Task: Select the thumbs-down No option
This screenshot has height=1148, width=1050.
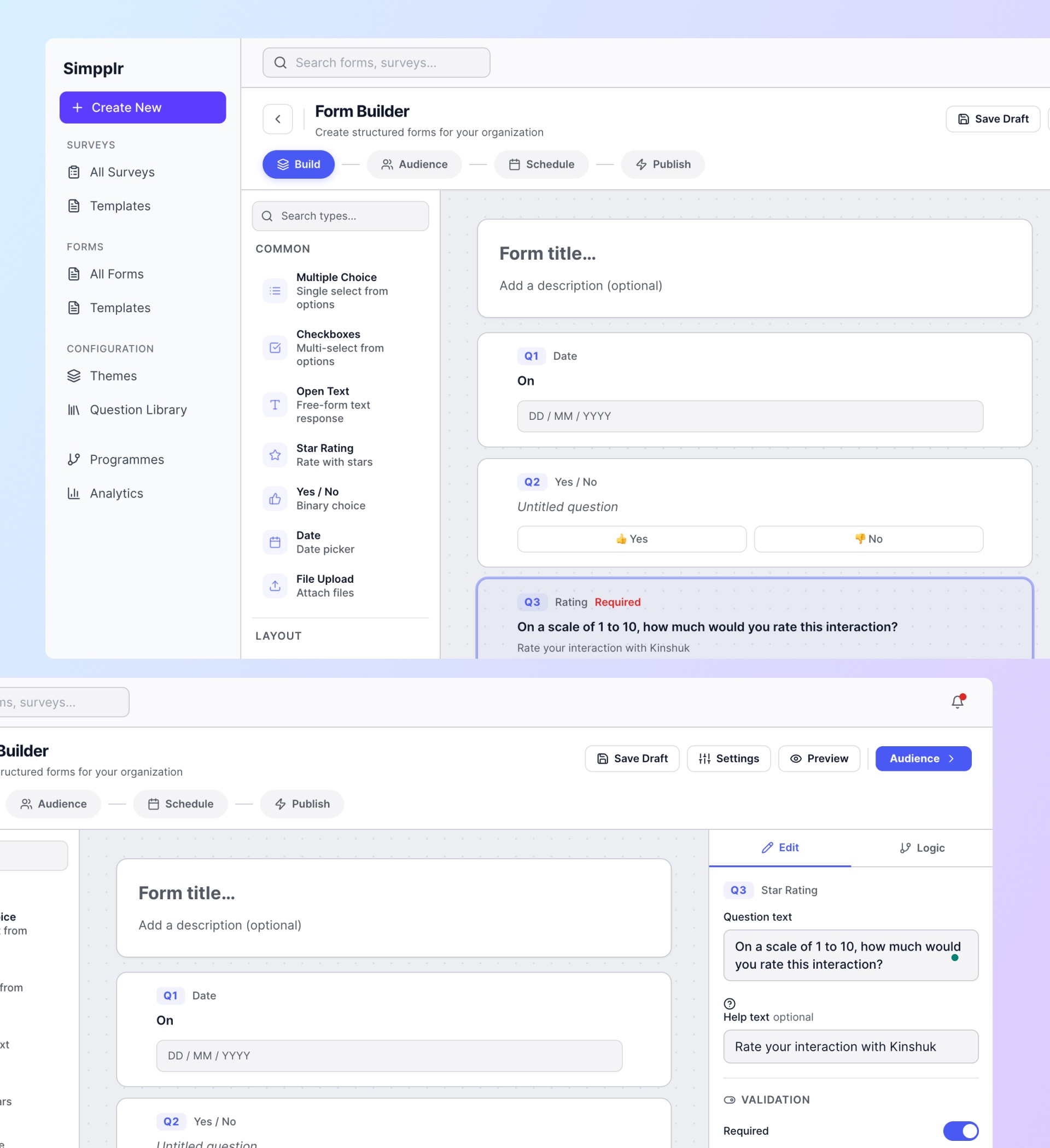Action: coord(868,538)
